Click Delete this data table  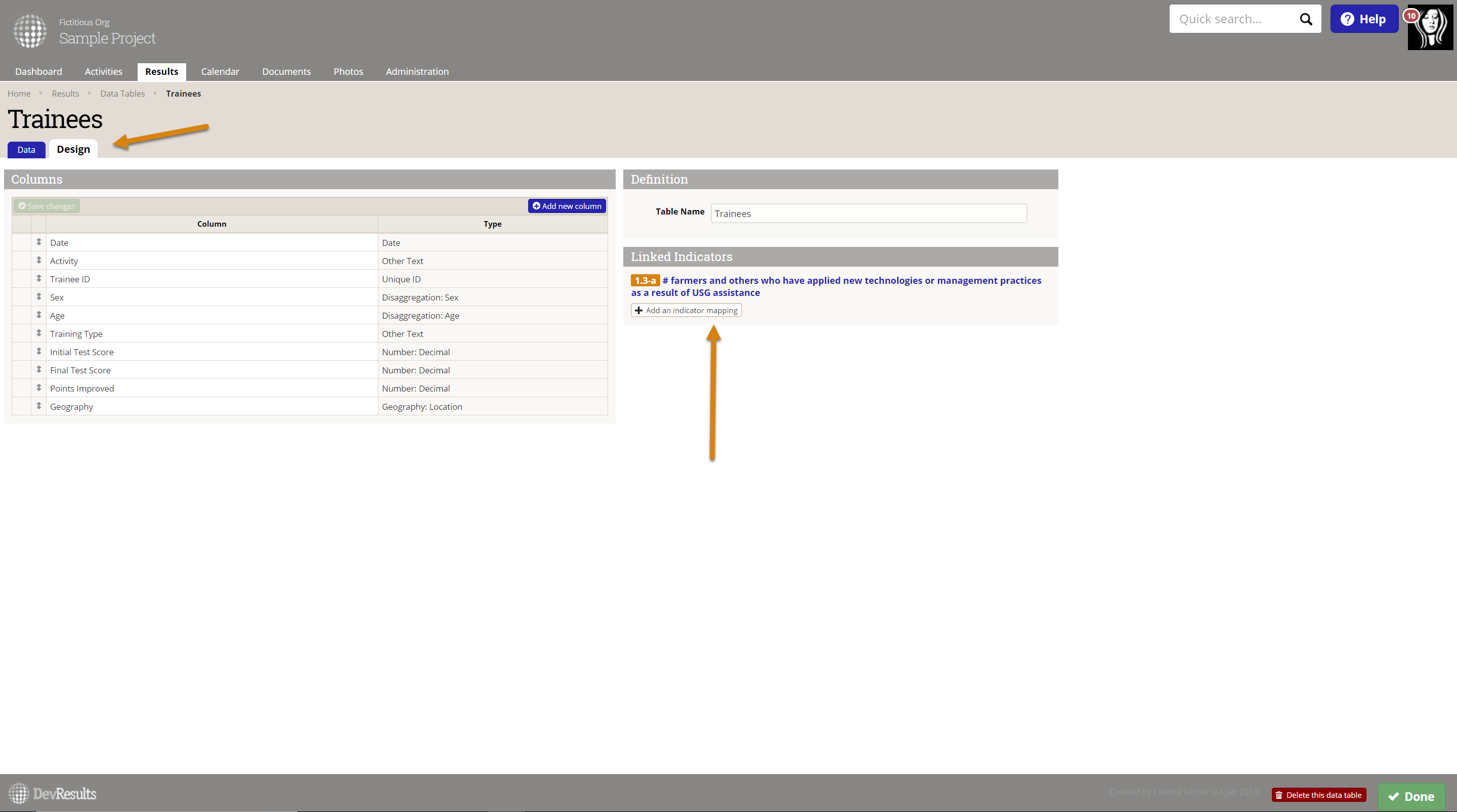click(x=1318, y=794)
